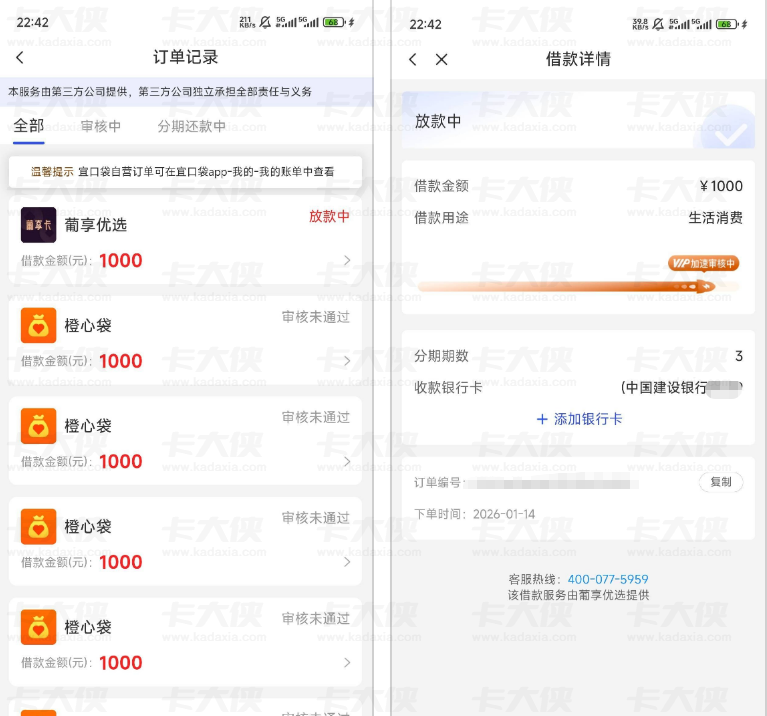Switch to the 审核中 tab
The width and height of the screenshot is (767, 716).
101,126
